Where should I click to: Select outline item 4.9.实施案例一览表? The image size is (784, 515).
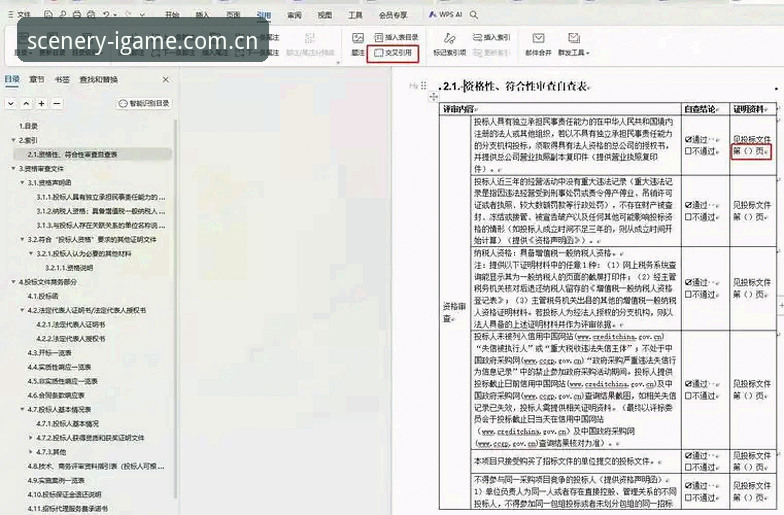tap(56, 480)
